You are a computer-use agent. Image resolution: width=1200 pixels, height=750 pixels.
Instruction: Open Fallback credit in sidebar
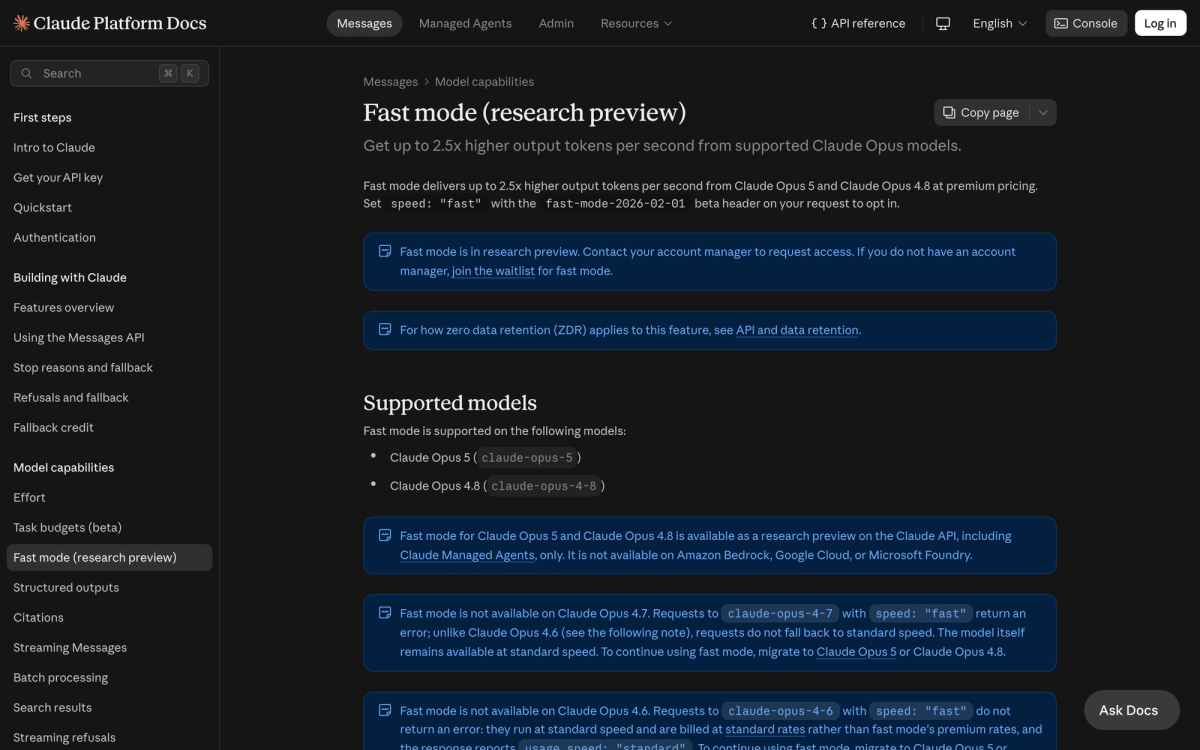53,427
